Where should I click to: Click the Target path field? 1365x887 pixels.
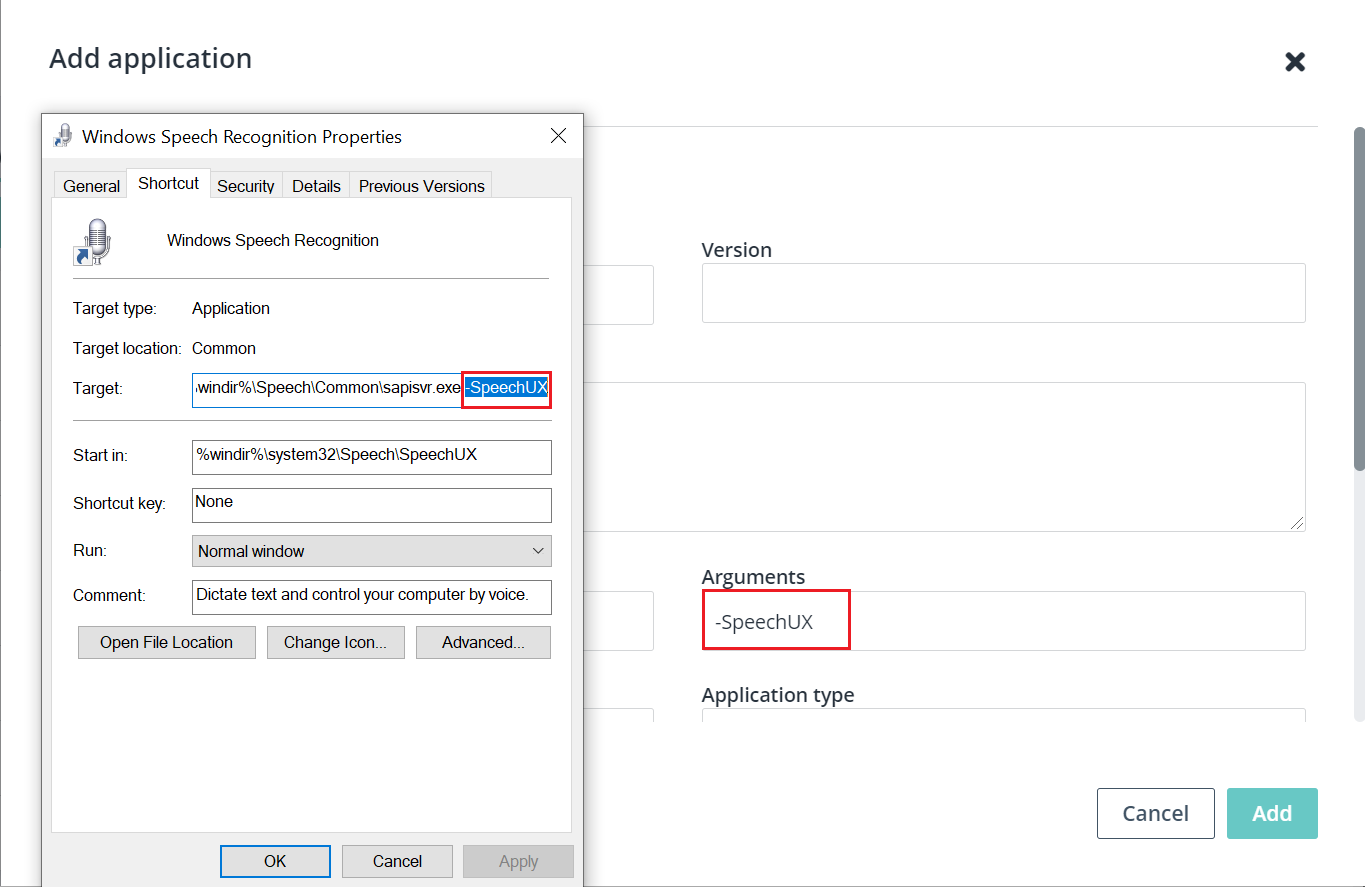372,389
